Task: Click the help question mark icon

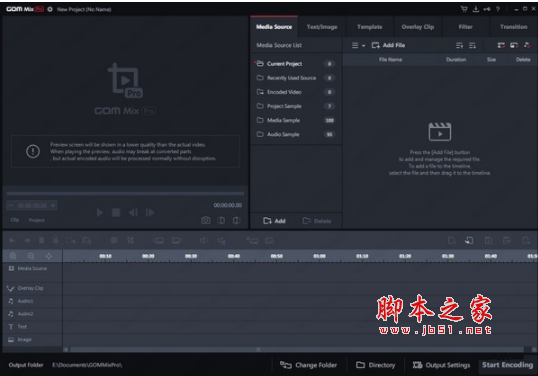Action: point(498,9)
